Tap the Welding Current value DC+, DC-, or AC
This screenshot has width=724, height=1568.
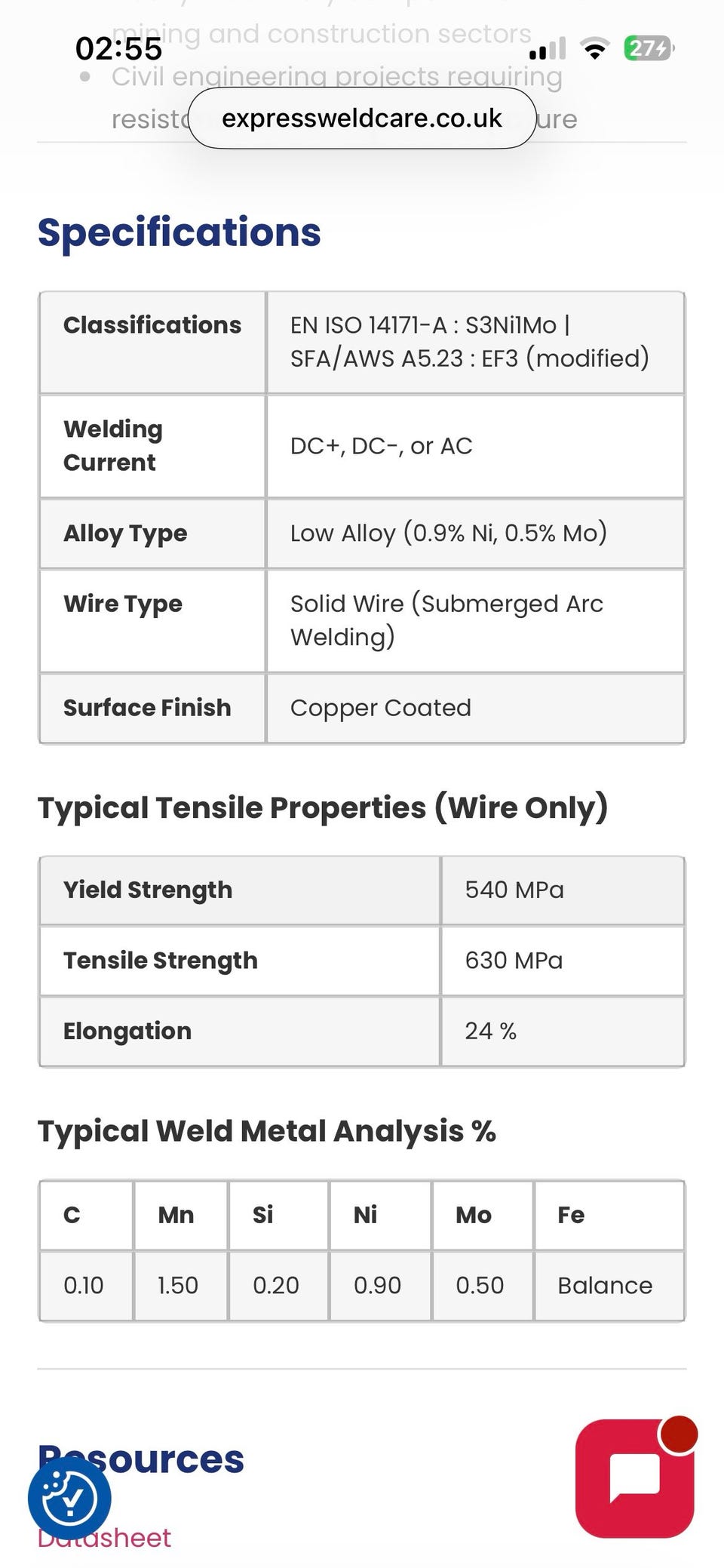point(382,446)
